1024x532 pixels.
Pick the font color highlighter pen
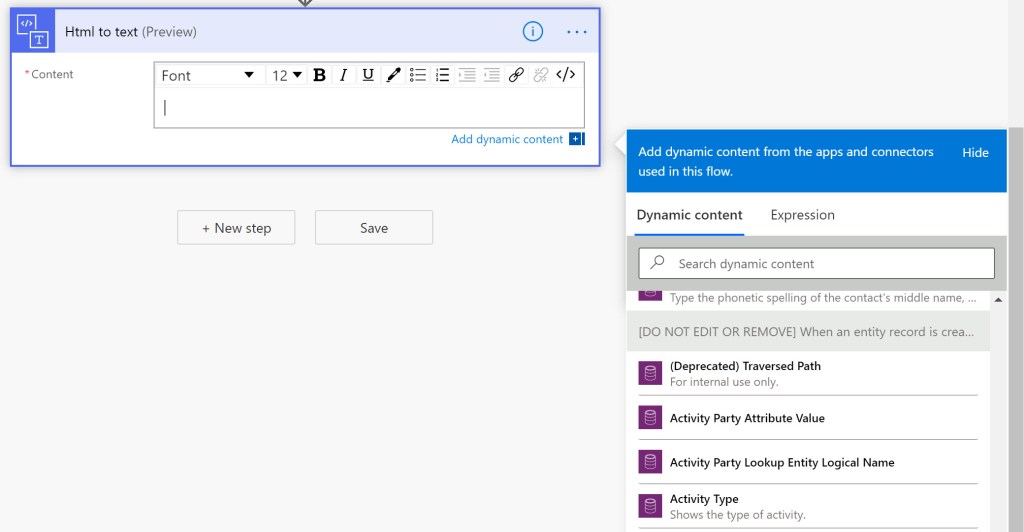click(x=393, y=75)
